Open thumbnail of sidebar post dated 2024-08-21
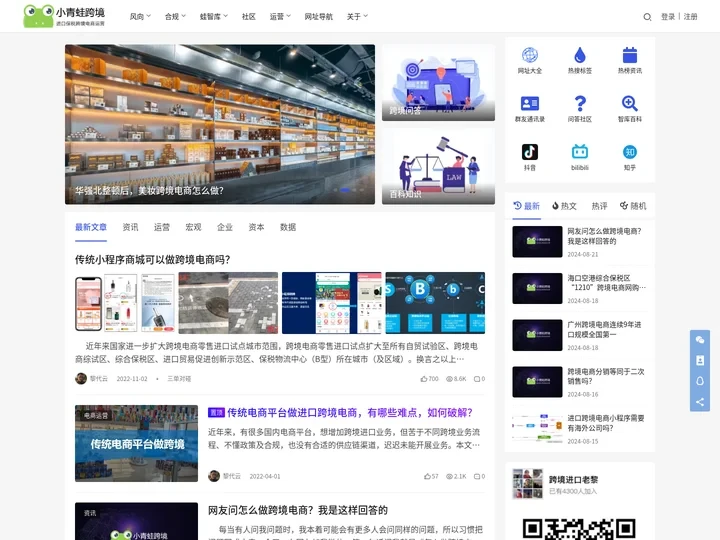The height and width of the screenshot is (540, 720). tap(537, 241)
